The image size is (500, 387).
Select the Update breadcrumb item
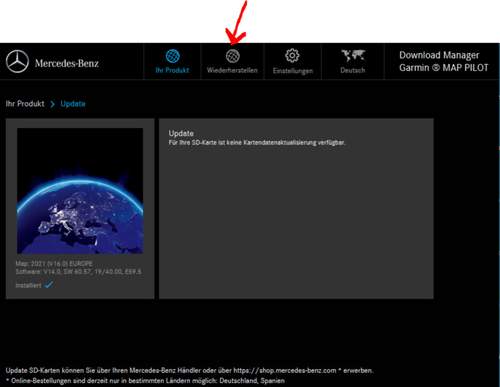pyautogui.click(x=73, y=104)
